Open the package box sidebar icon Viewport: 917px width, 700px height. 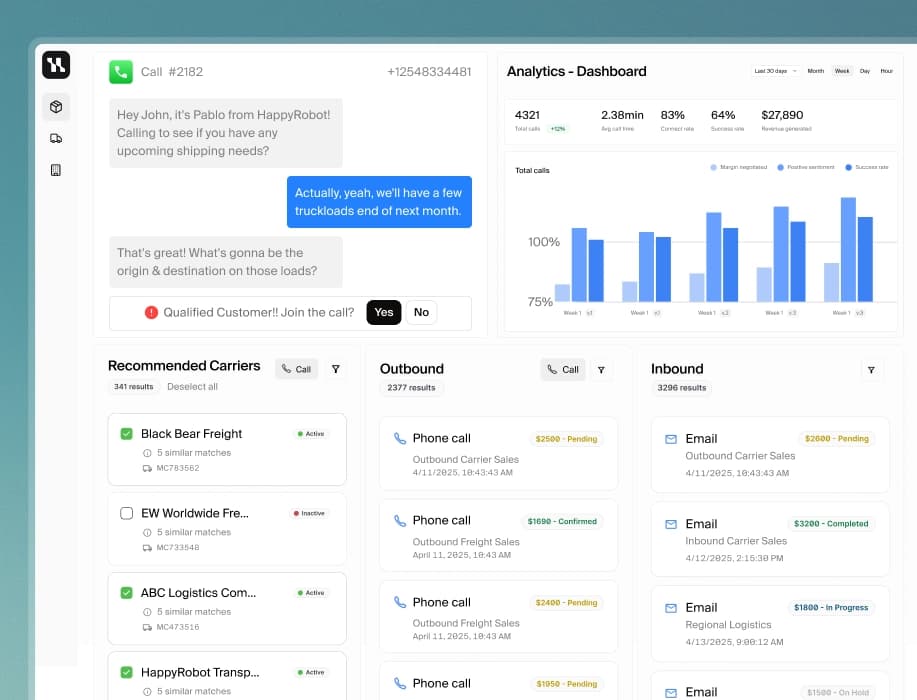(56, 107)
